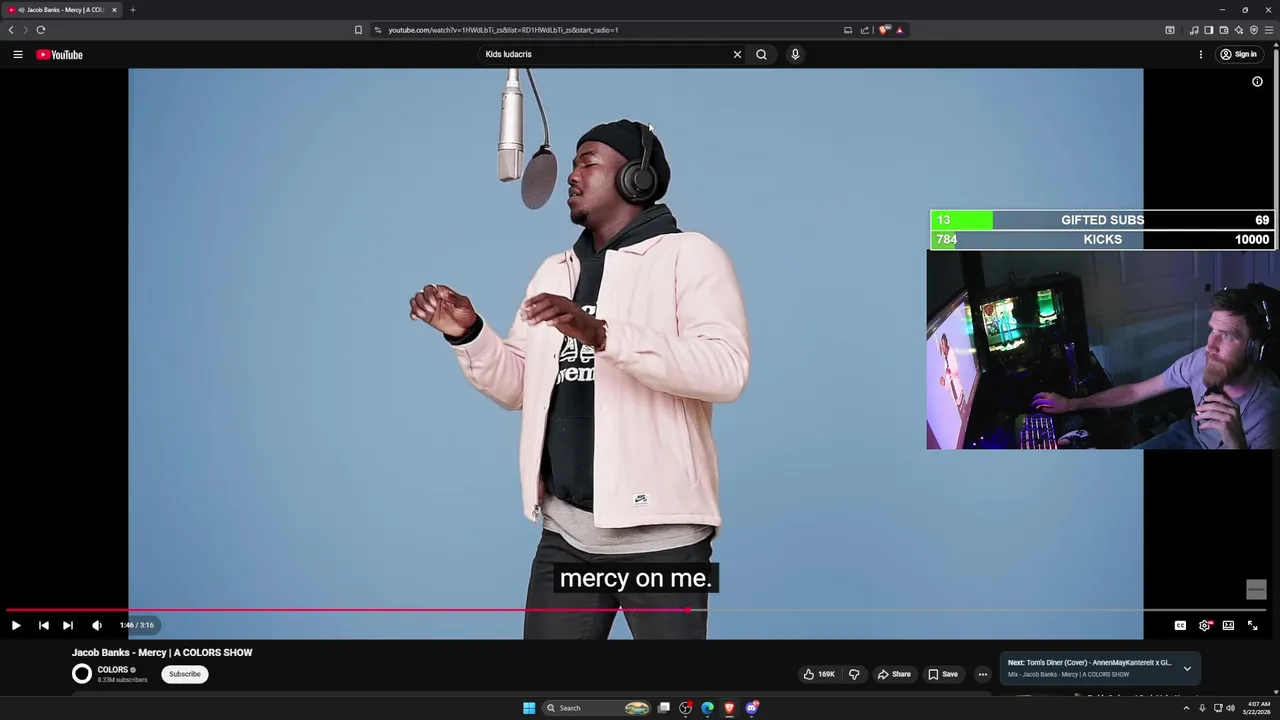Open Microsoft Edge from the taskbar
Image resolution: width=1280 pixels, height=720 pixels.
707,708
